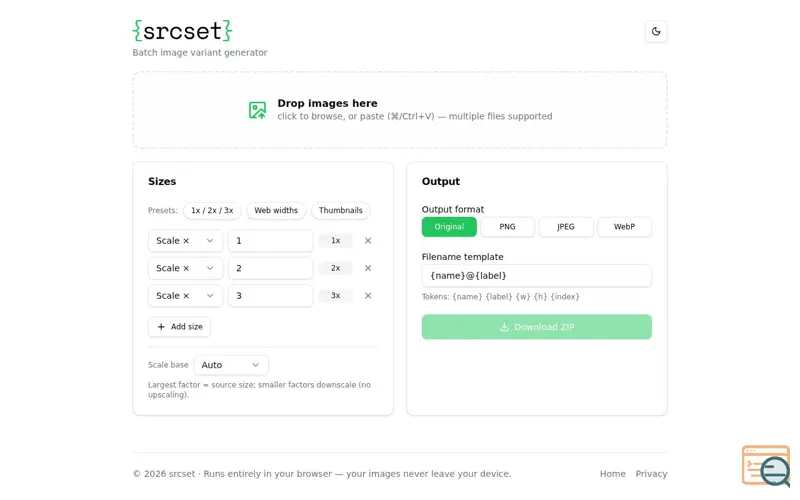Remove the 1x size row
Image resolution: width=800 pixels, height=500 pixels.
[368, 241]
